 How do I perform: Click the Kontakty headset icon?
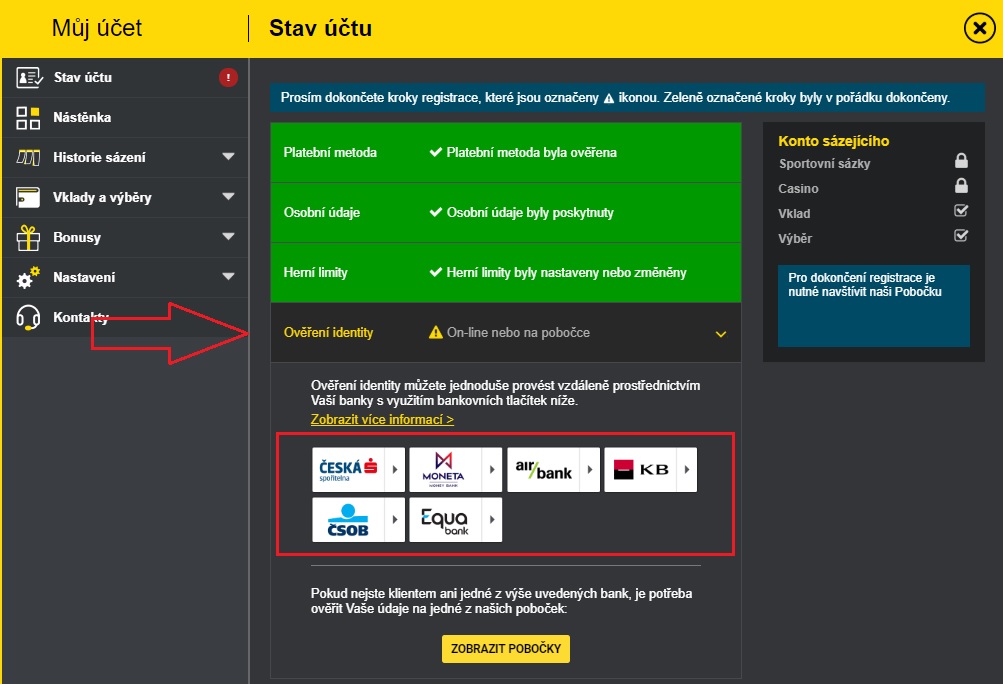28,317
